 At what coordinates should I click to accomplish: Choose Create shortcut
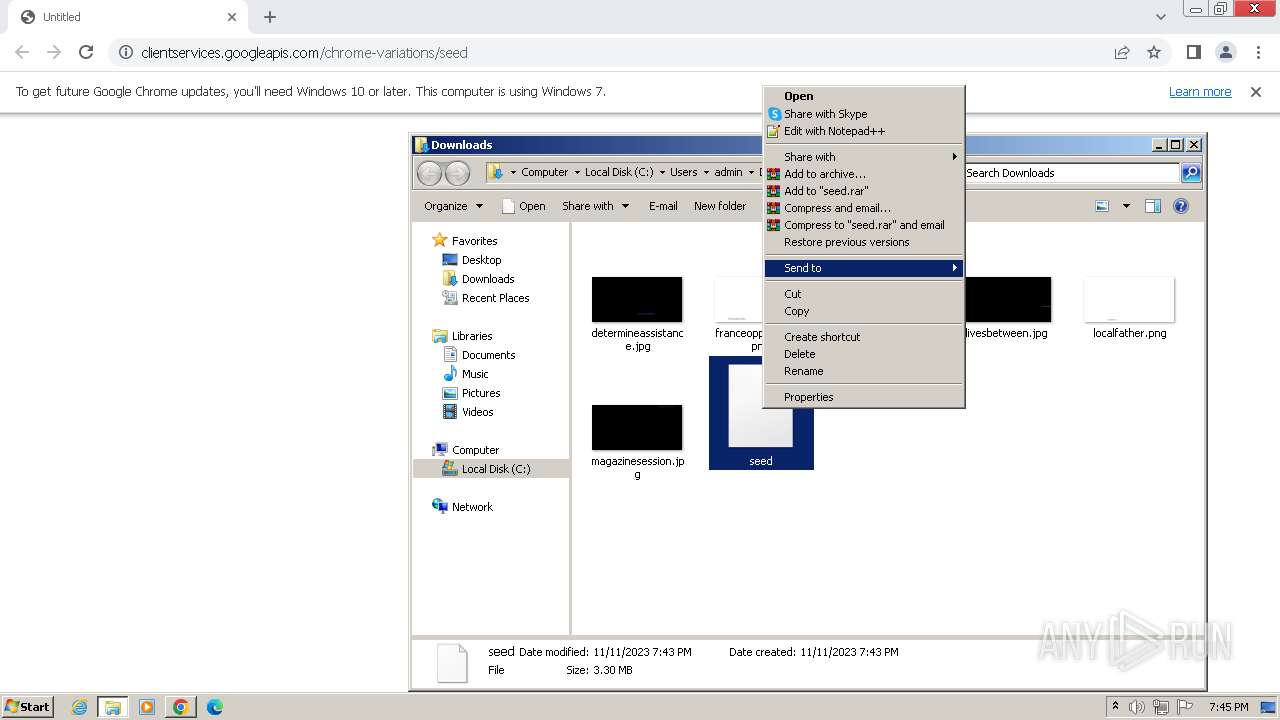pos(864,337)
